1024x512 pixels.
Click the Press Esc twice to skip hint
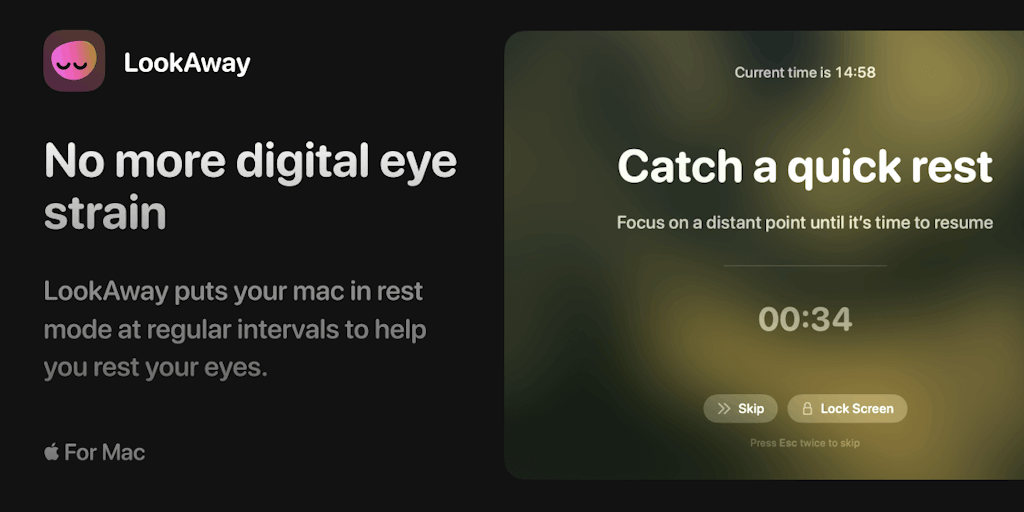click(x=805, y=443)
